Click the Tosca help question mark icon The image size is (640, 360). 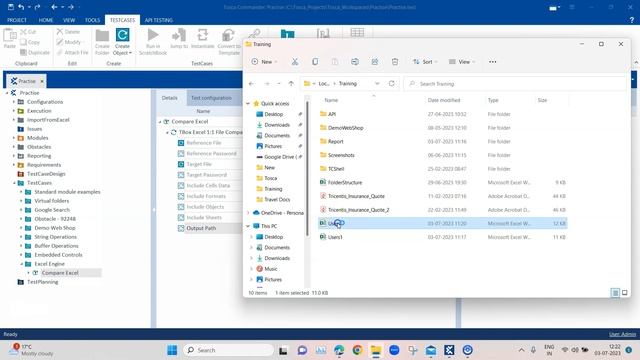(x=631, y=20)
